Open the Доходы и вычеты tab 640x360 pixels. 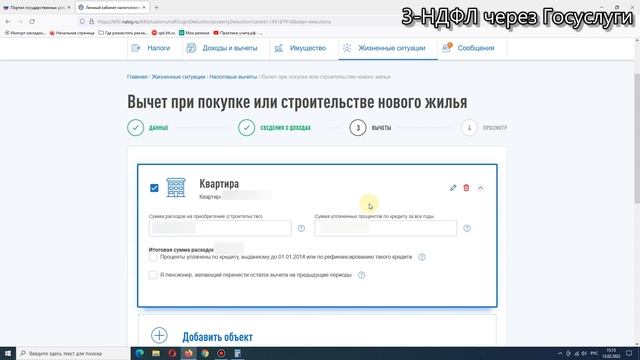coord(222,48)
